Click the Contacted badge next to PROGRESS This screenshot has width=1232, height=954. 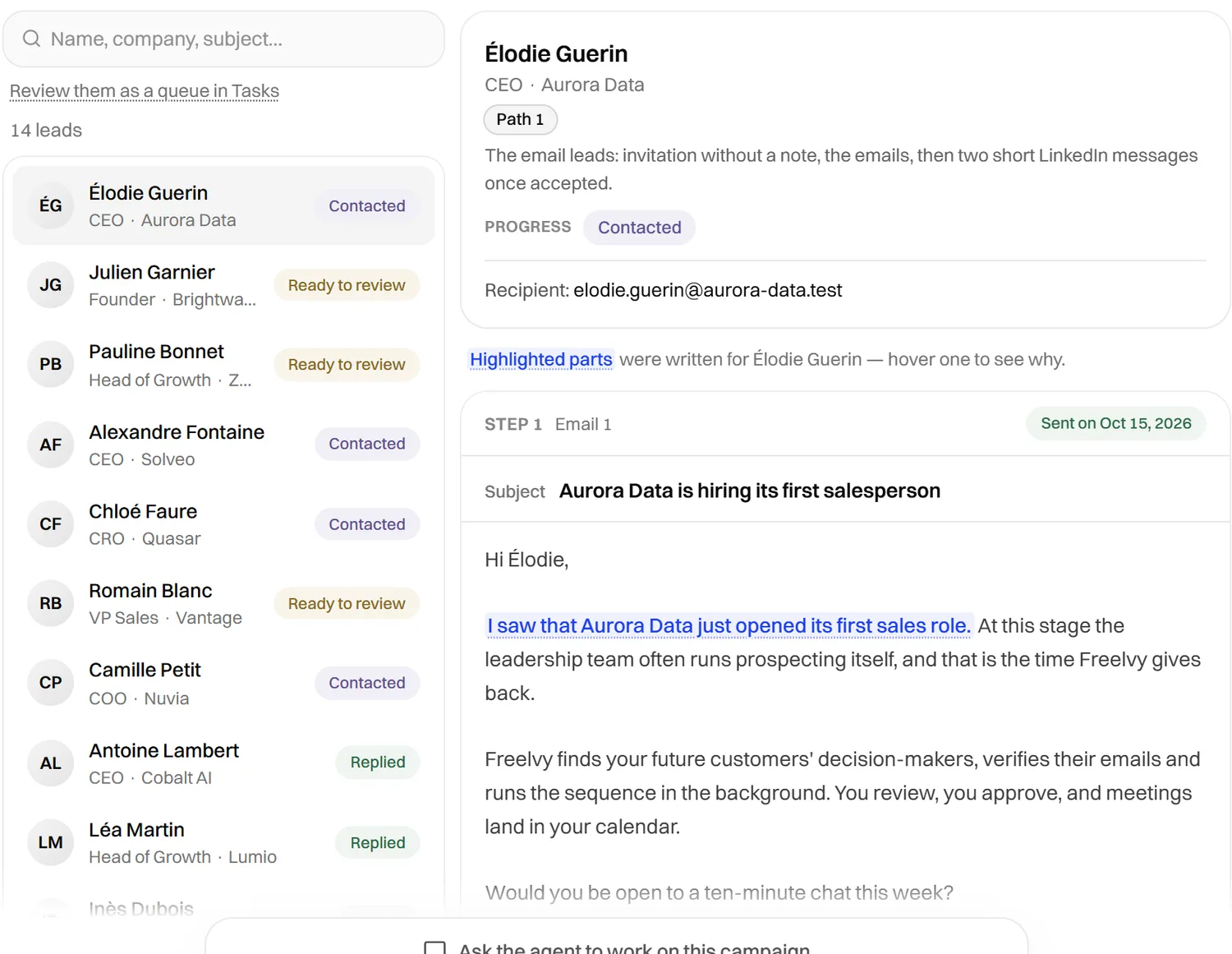[x=639, y=228]
